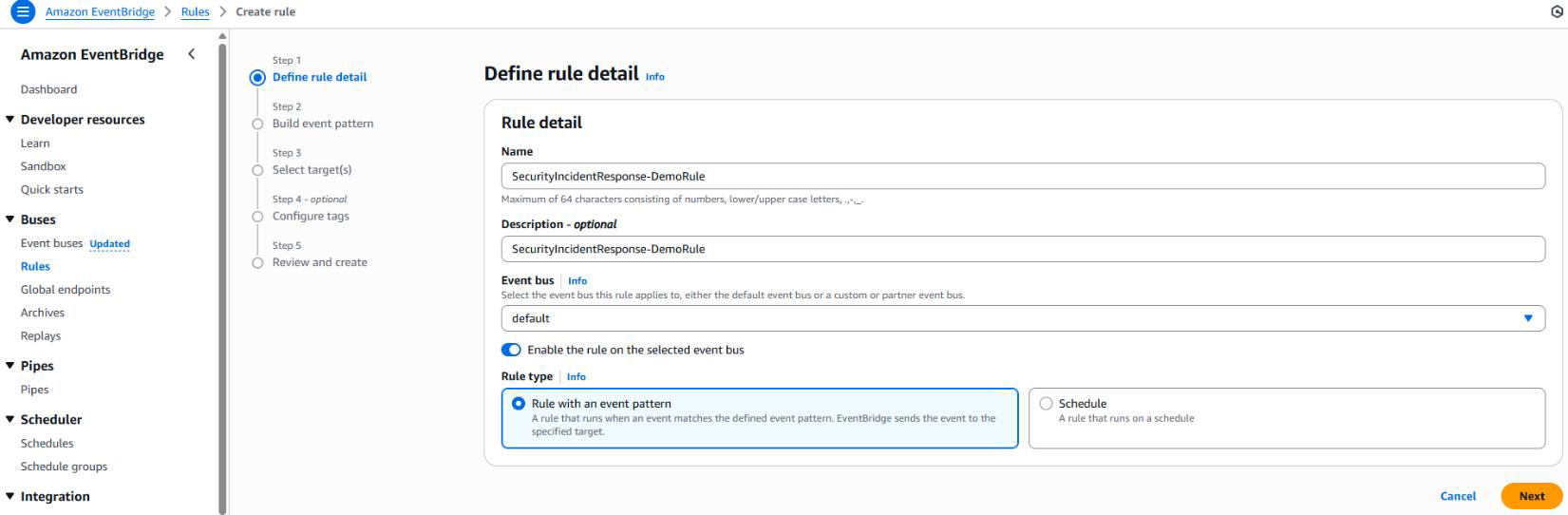
Task: Toggle Enable the rule on selected event bus
Action: click(511, 350)
